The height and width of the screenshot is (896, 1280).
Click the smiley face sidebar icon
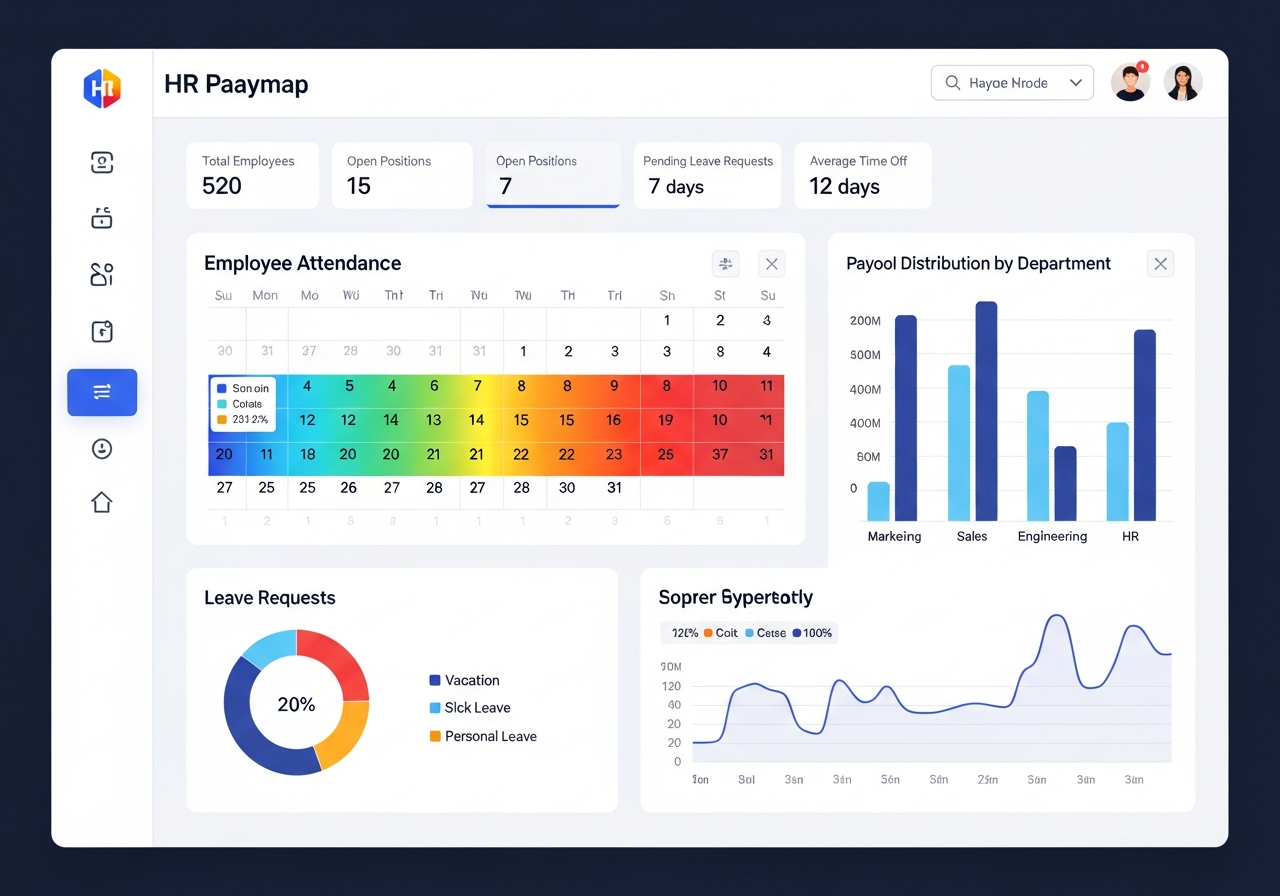[x=102, y=449]
